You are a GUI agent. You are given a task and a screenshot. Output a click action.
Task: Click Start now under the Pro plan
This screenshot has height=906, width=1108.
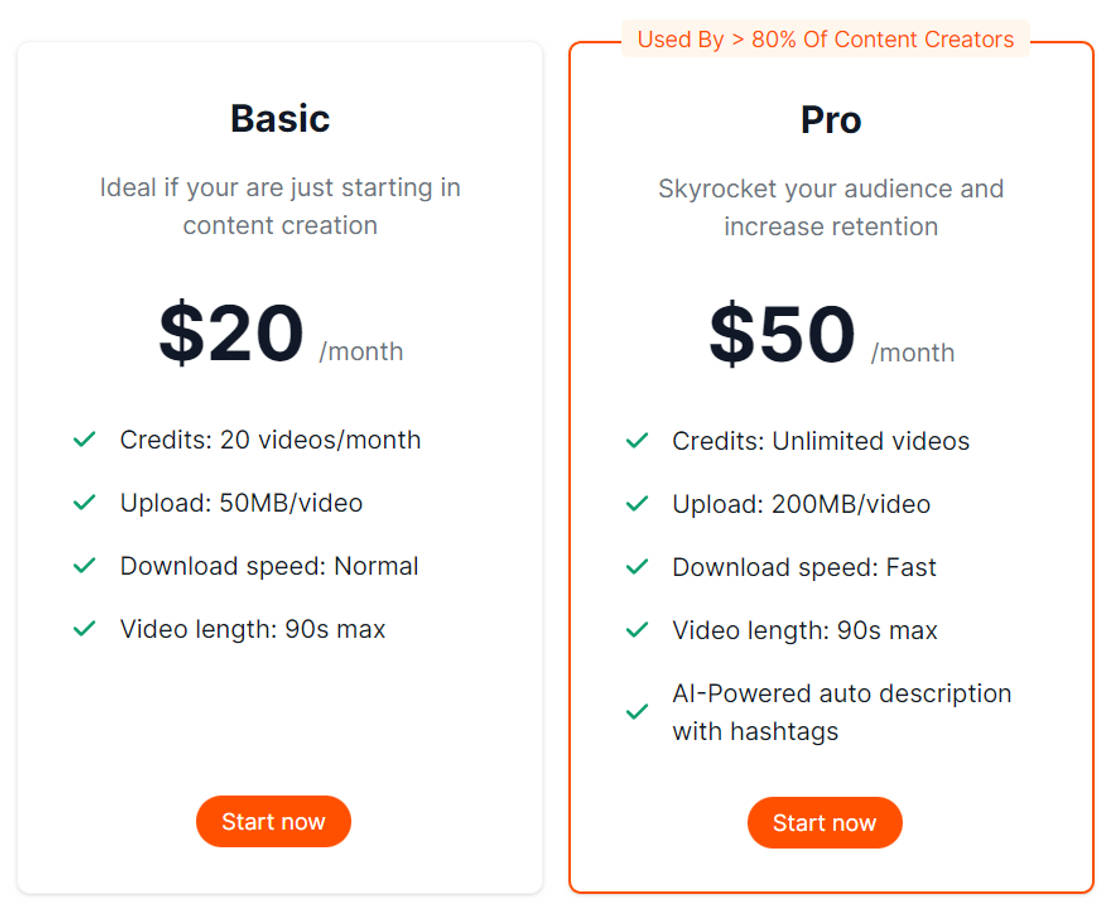(824, 822)
